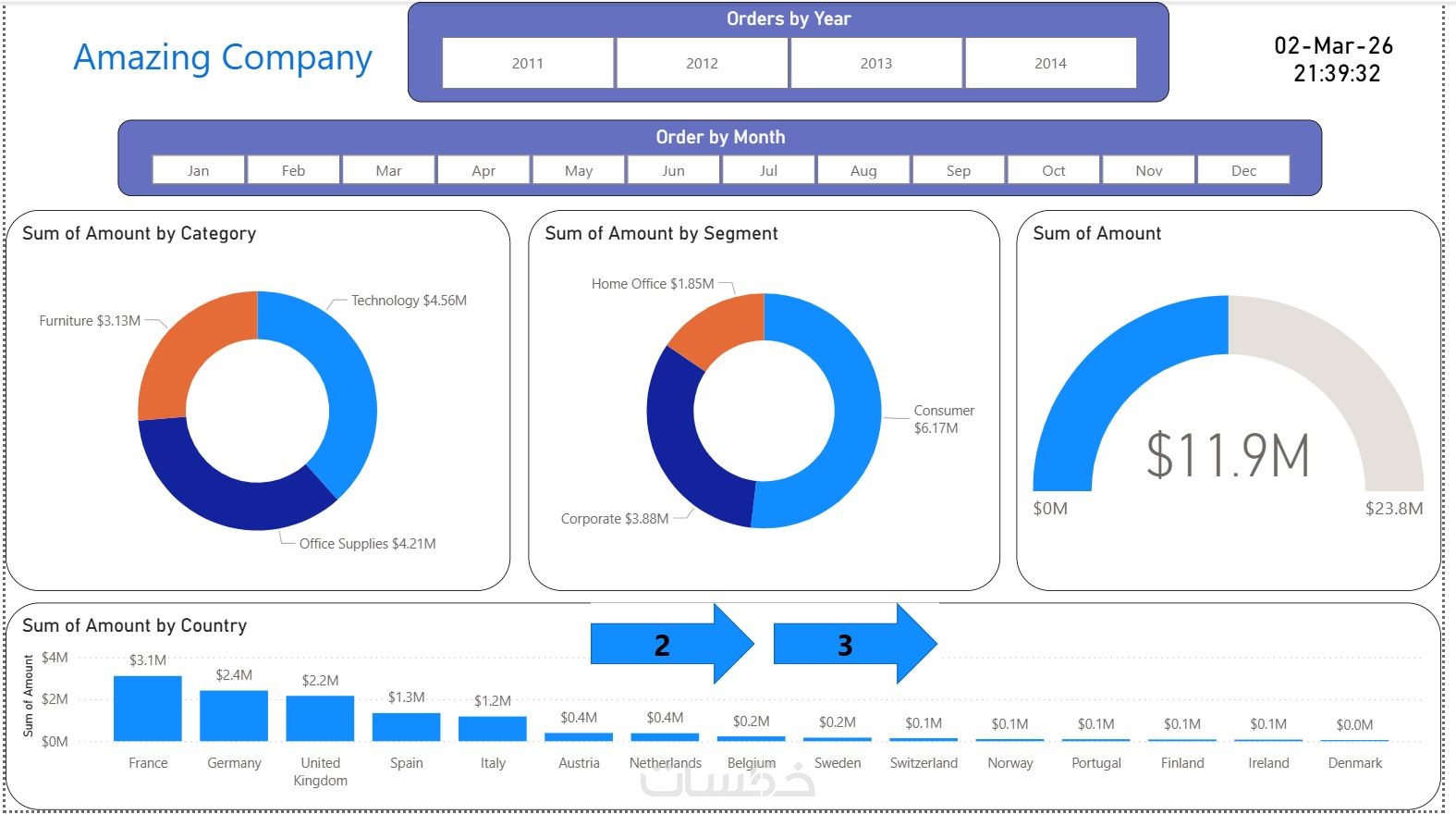
Task: Click the 2014 year slicer button
Action: coord(1050,63)
